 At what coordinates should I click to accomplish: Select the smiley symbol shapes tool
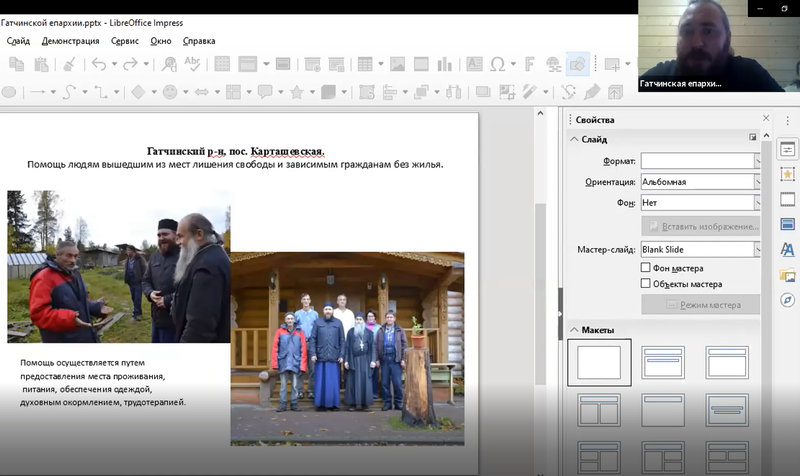point(170,92)
